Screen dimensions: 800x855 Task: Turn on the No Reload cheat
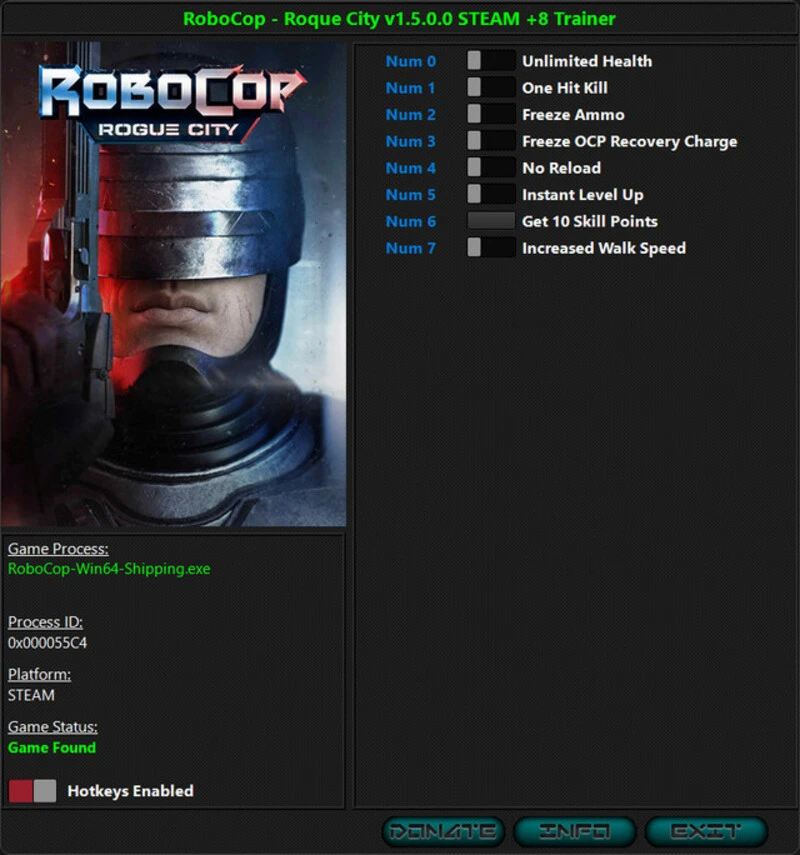click(x=490, y=168)
